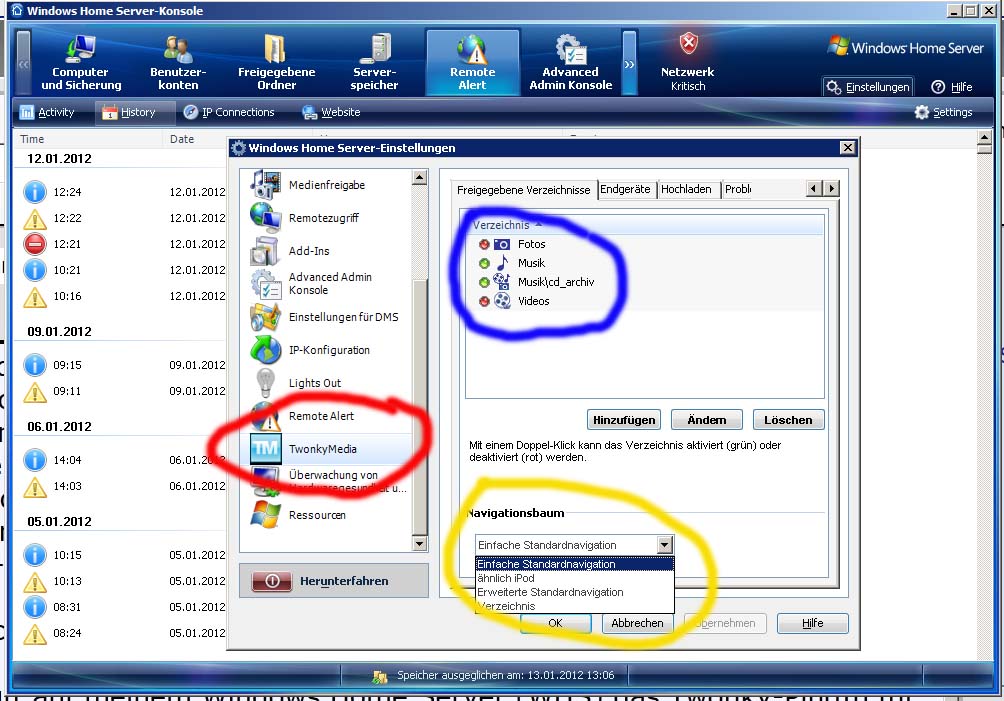The width and height of the screenshot is (1004, 701).
Task: Switch to the Hochladen tab
Action: point(686,189)
